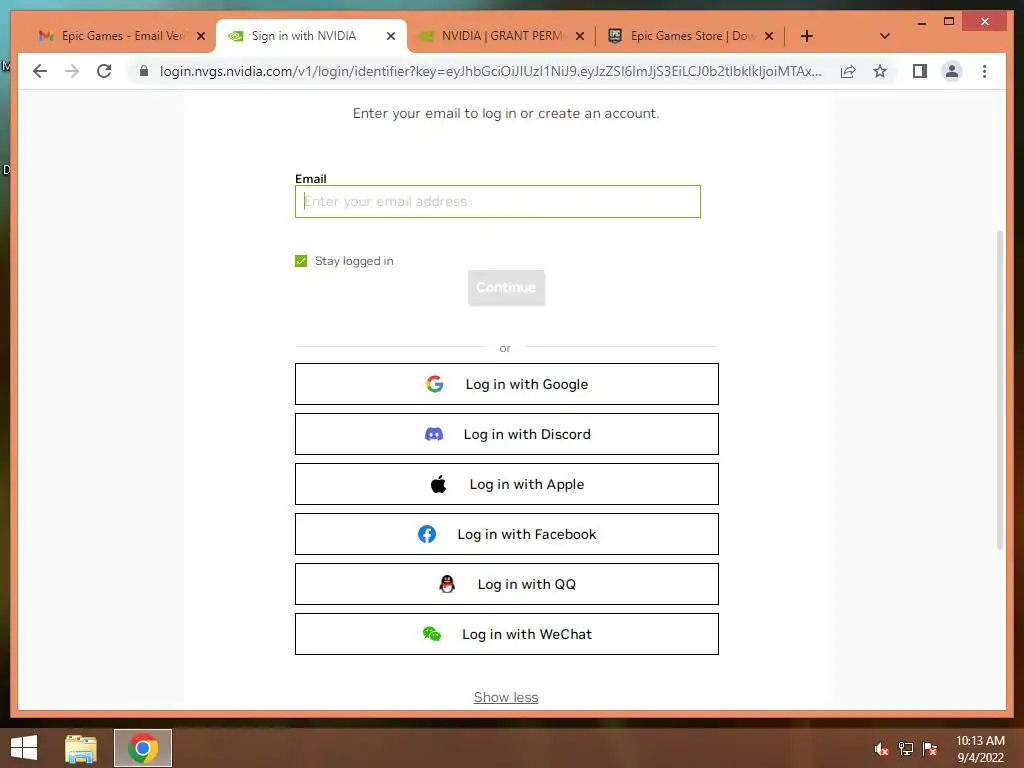Log in with Discord
Viewport: 1024px width, 768px height.
point(507,434)
